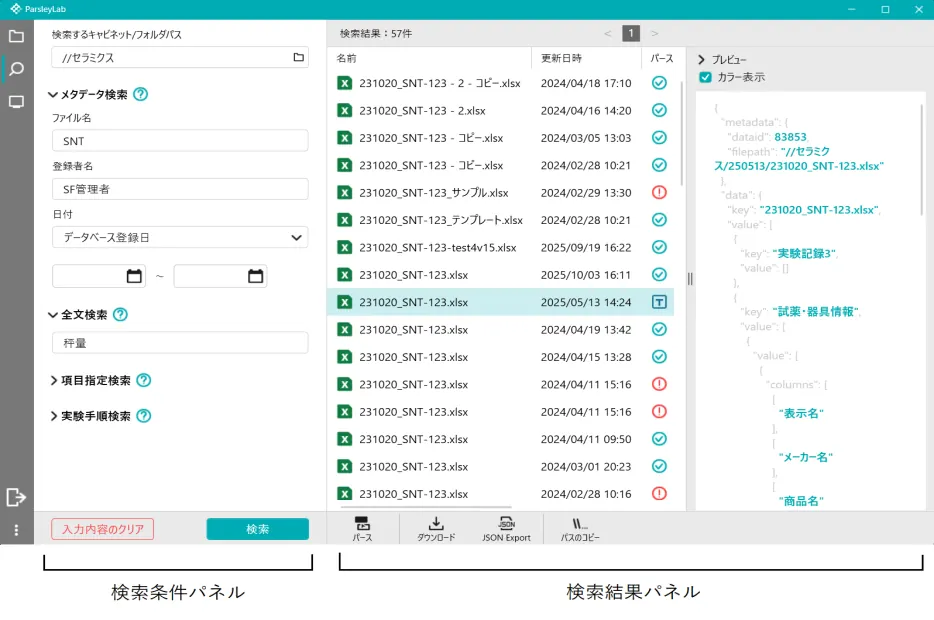Select the search magnifier sidebar icon
The image size is (934, 620).
click(17, 69)
